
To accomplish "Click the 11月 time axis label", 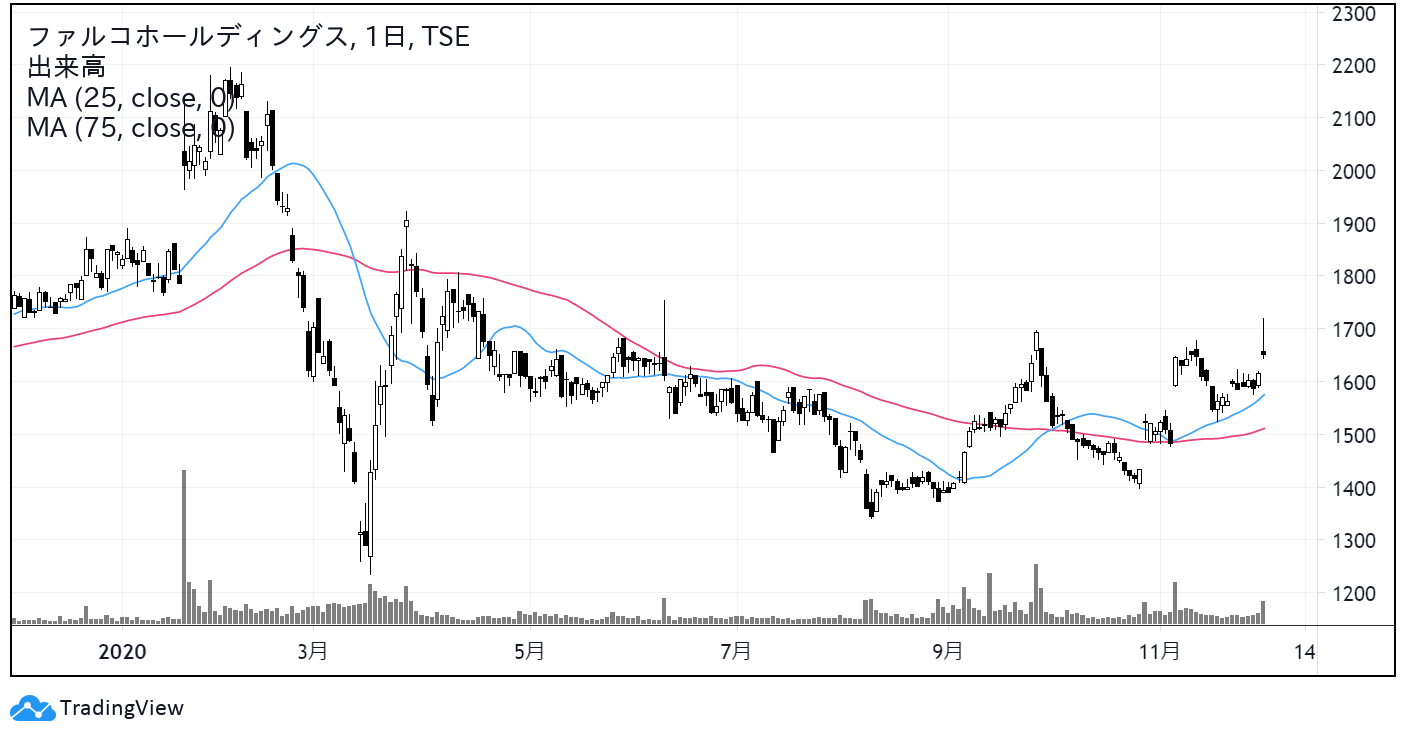I will point(1160,652).
